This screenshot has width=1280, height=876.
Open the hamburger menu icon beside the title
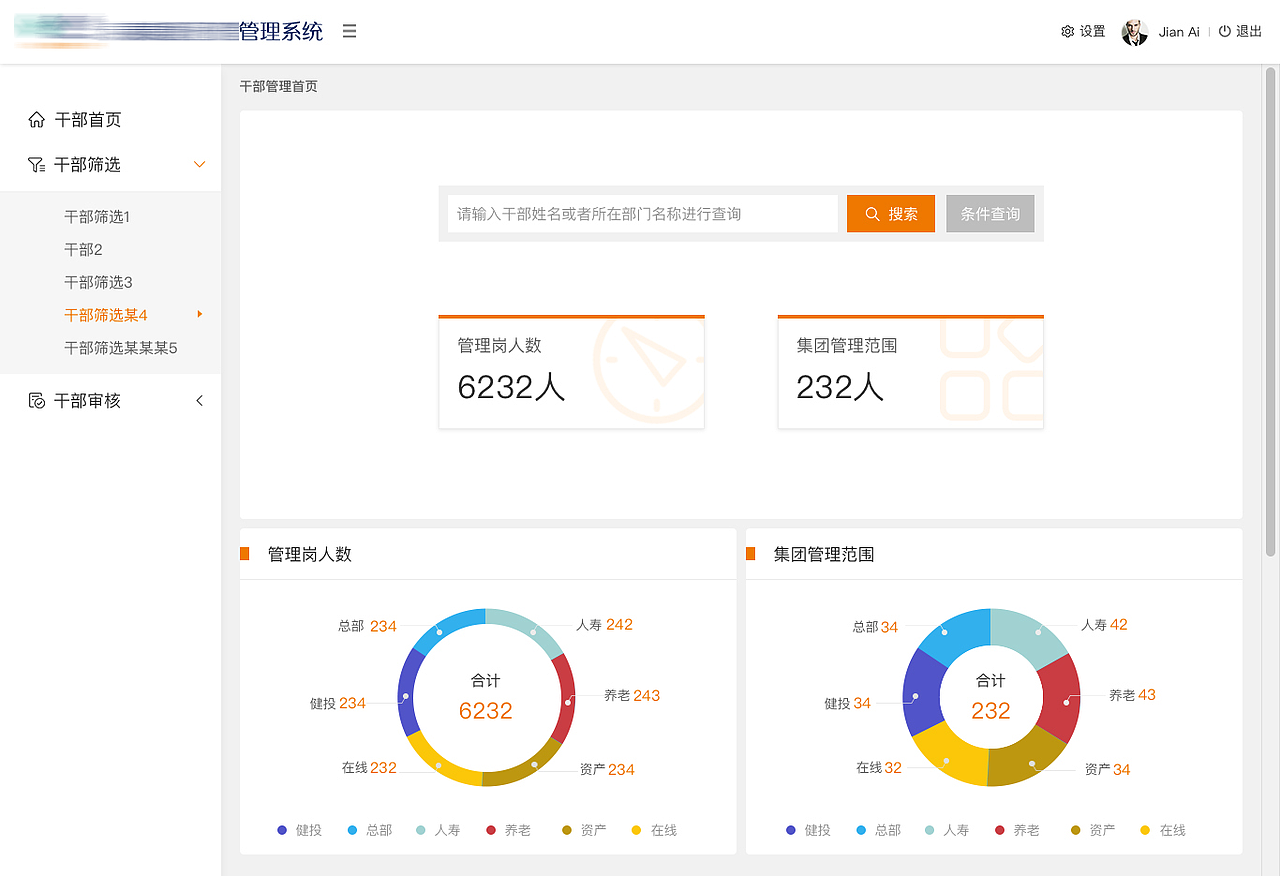[x=348, y=31]
